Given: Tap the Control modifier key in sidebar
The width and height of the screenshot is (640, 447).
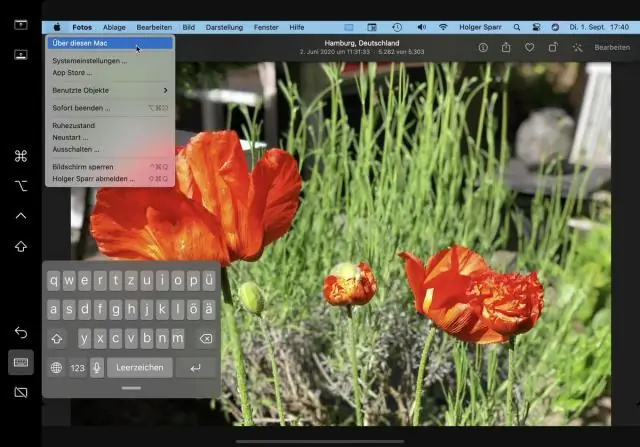Looking at the screenshot, I should (x=21, y=216).
